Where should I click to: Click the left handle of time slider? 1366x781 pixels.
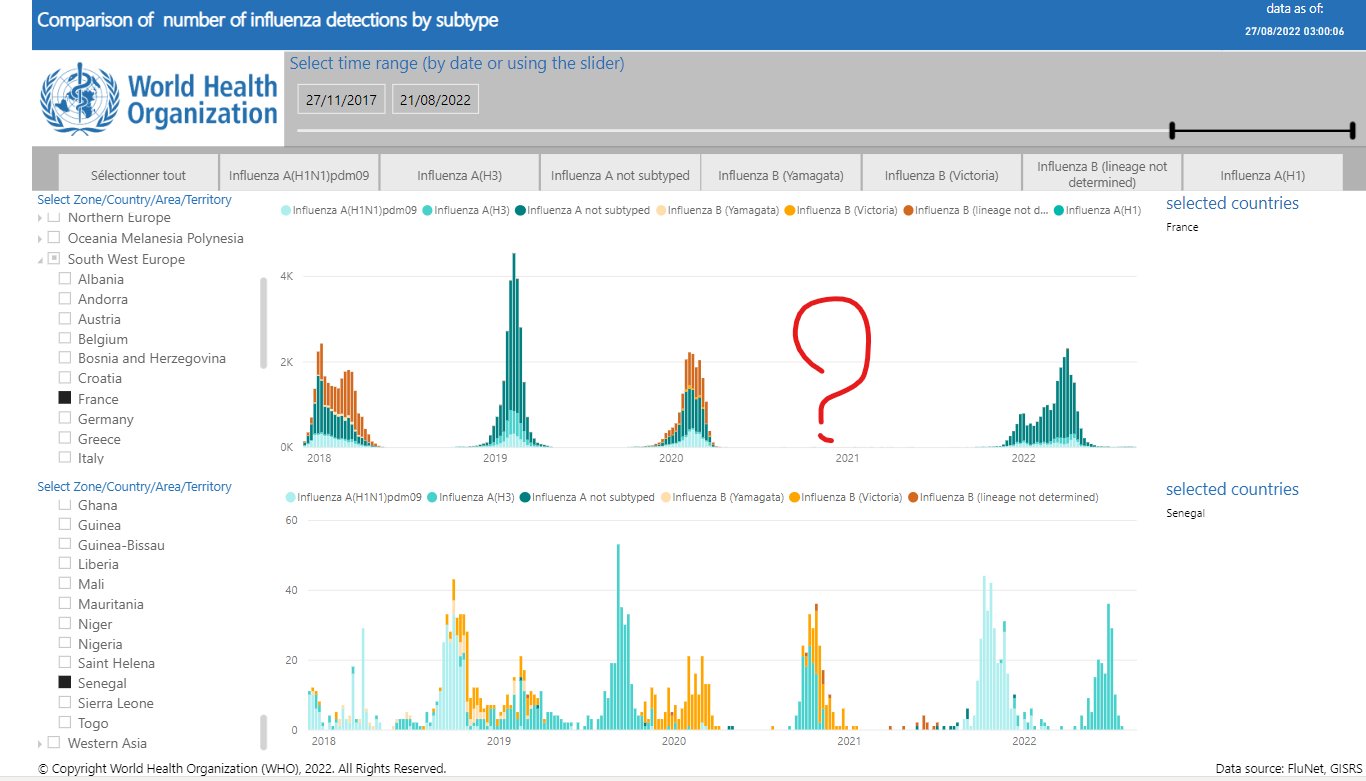click(x=1172, y=131)
